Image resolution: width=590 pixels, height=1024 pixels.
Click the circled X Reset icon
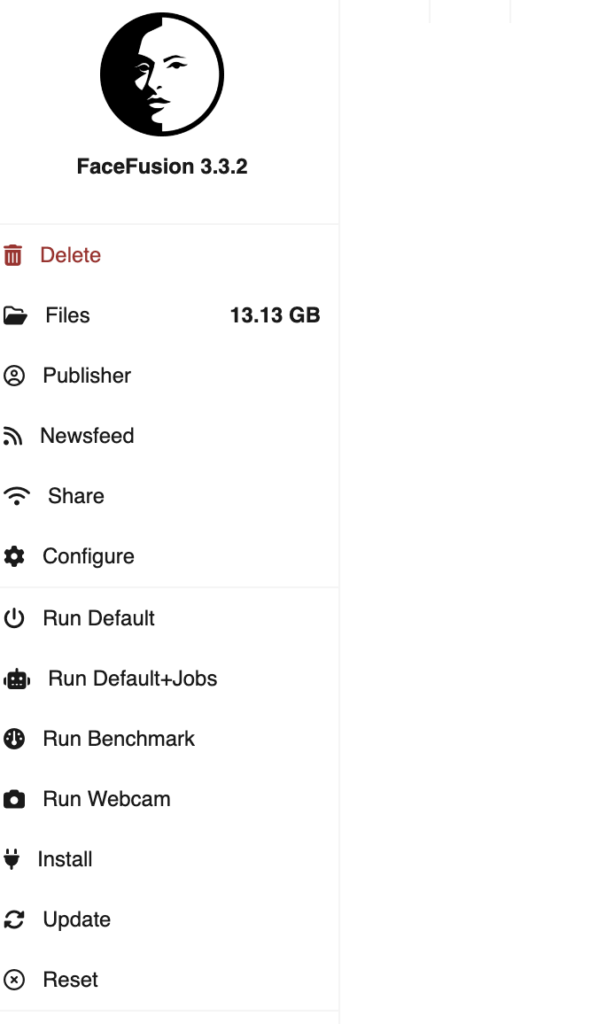click(14, 980)
